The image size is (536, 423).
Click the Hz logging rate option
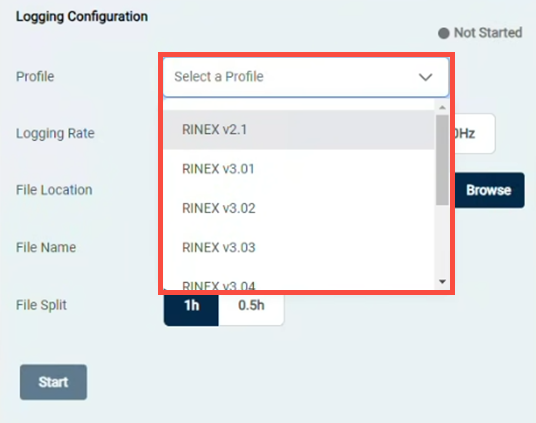click(474, 134)
